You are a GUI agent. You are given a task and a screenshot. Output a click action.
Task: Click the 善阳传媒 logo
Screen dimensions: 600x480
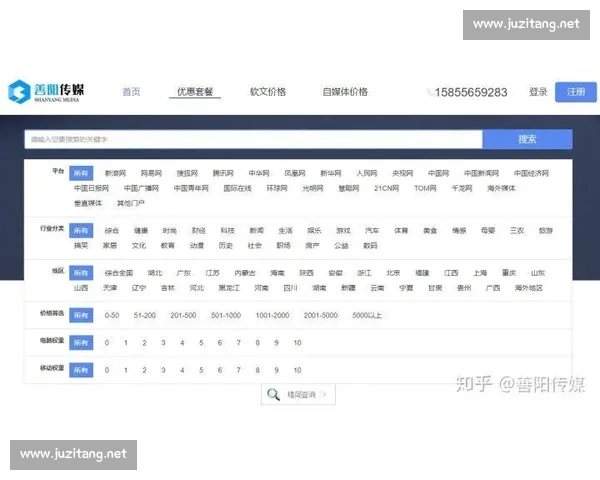coord(46,91)
